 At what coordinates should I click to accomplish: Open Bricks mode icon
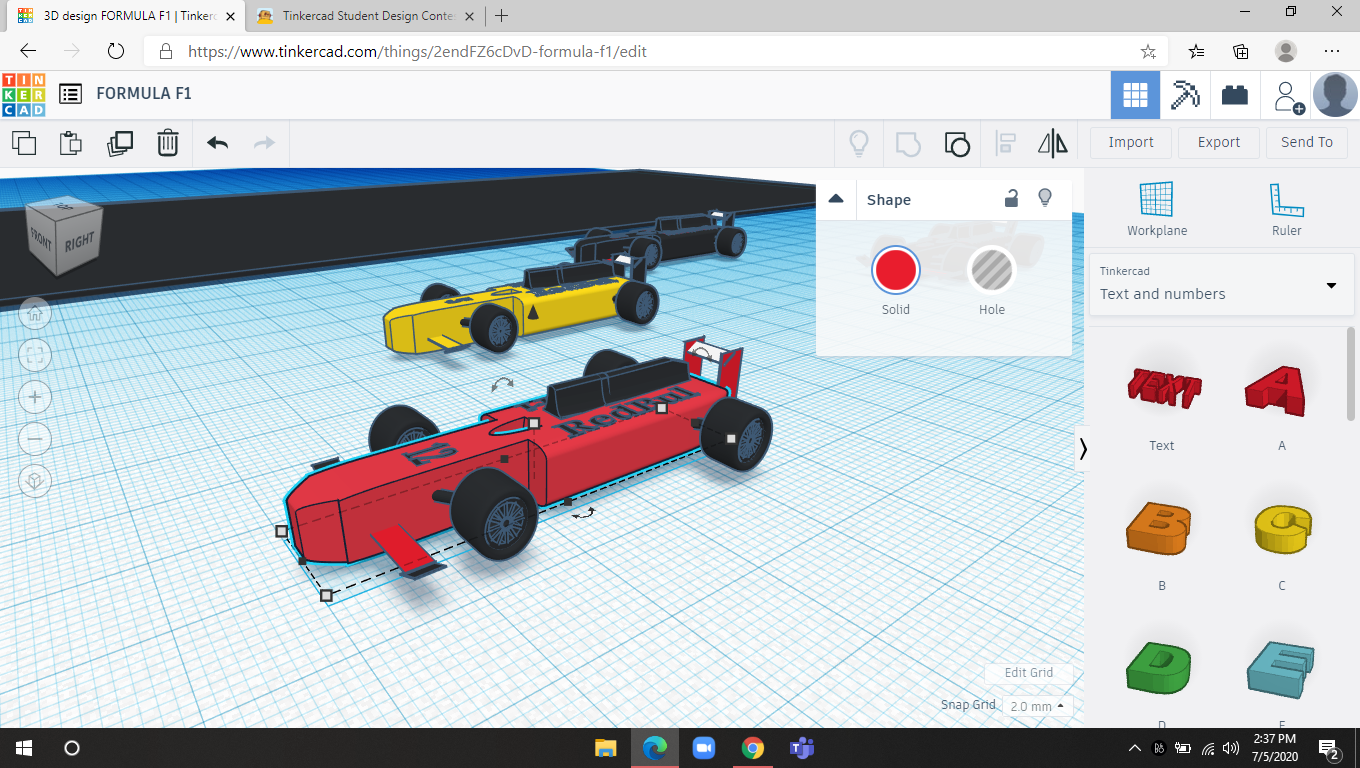click(x=1235, y=95)
